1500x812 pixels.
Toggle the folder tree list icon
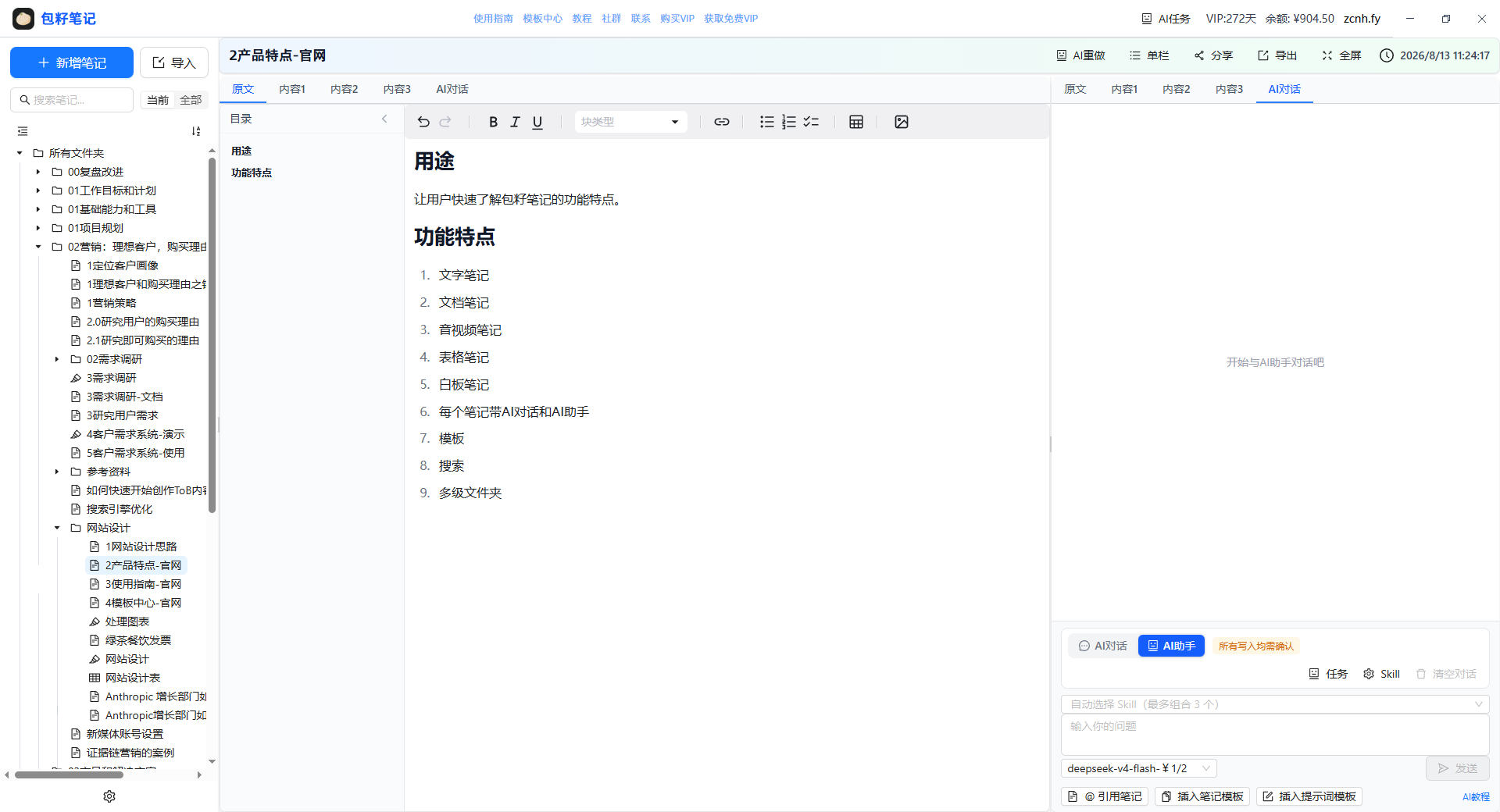click(23, 131)
